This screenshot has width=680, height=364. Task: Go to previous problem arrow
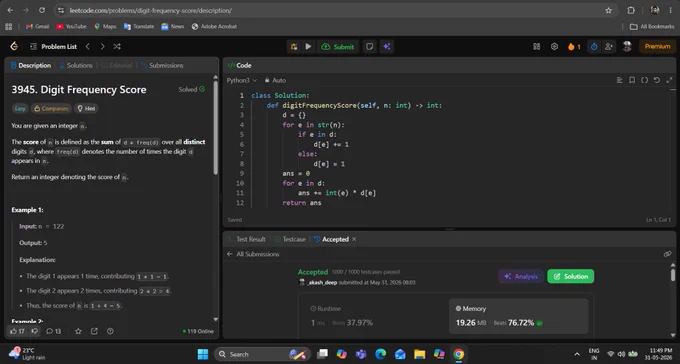point(88,46)
